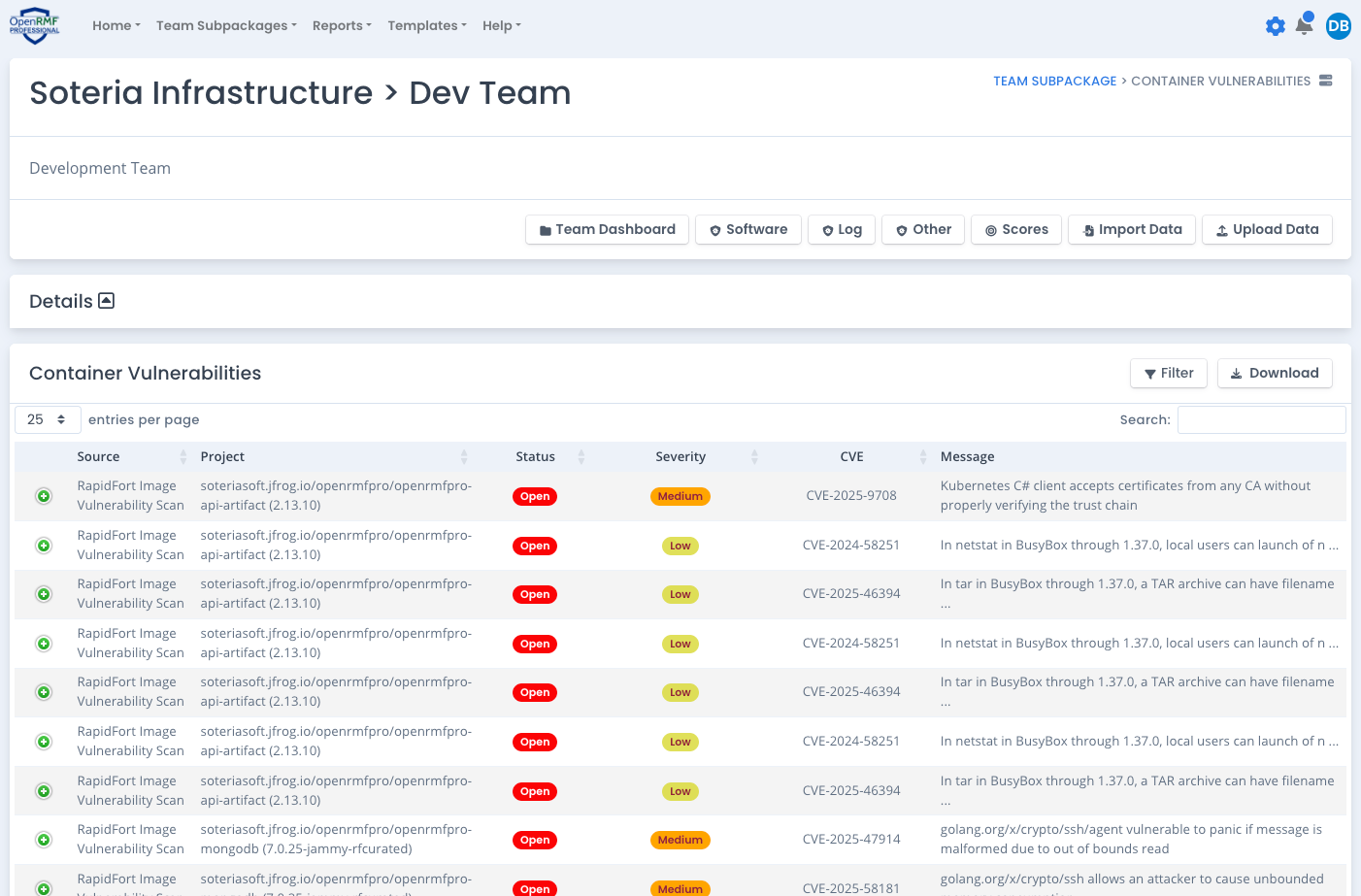Expand the row for CVE-2025-9708
Image resolution: width=1361 pixels, height=896 pixels.
tap(44, 496)
